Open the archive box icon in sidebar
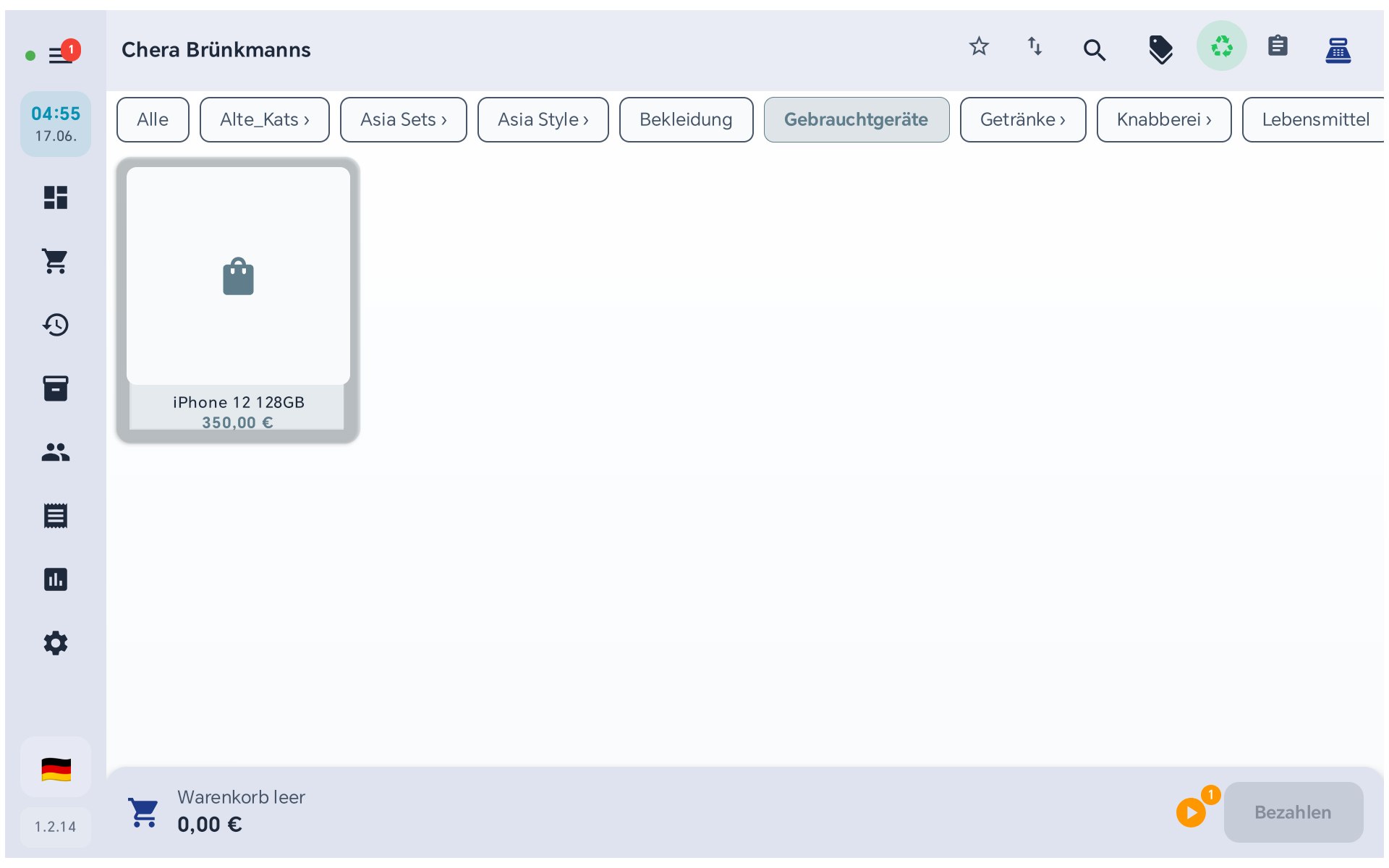The image size is (1389, 868). tap(56, 388)
